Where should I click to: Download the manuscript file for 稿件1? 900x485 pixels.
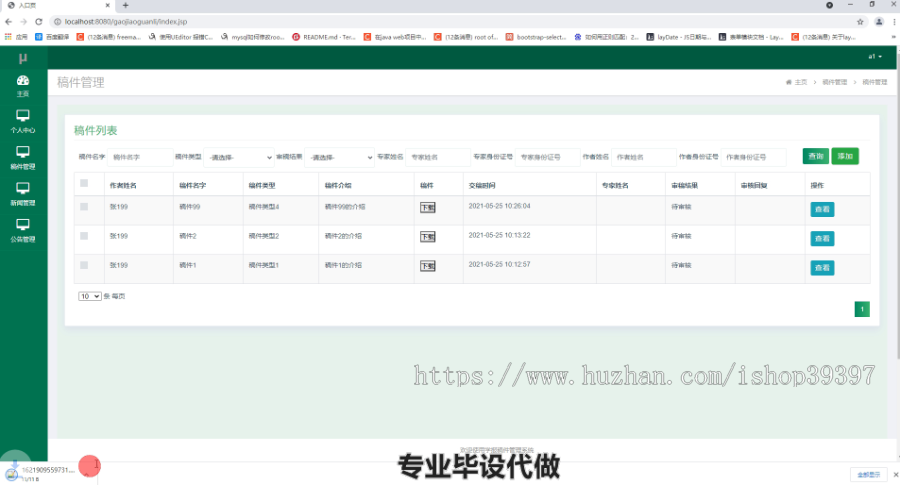click(x=428, y=266)
